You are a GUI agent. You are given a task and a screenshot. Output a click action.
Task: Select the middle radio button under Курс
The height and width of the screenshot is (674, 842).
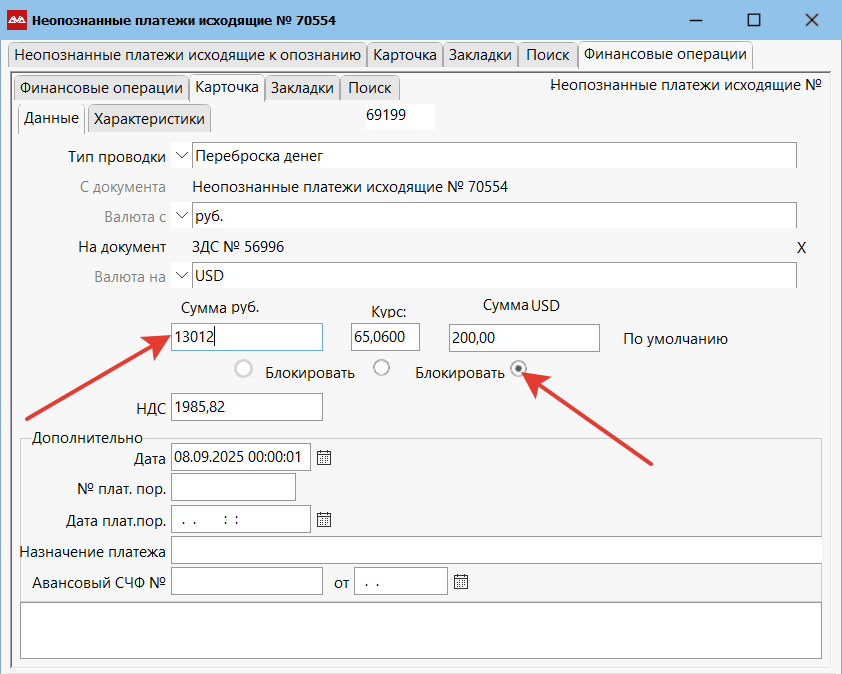(x=381, y=368)
